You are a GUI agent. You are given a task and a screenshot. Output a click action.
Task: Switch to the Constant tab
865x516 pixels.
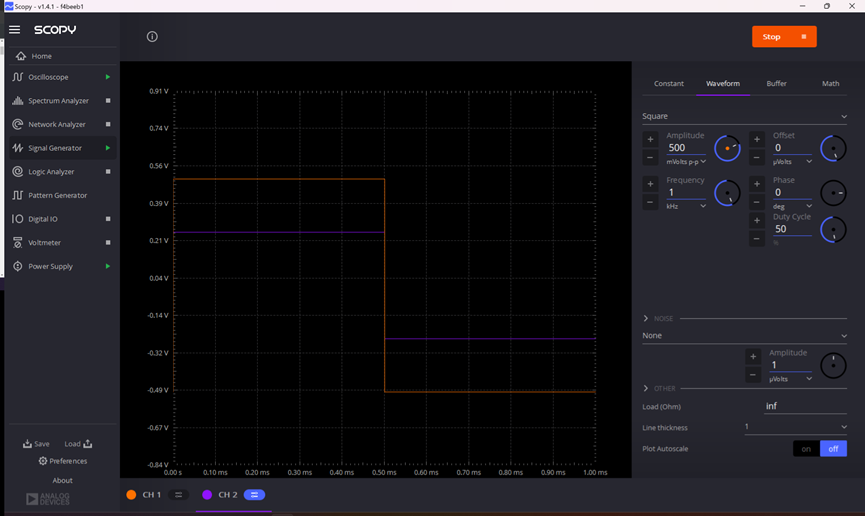click(x=669, y=84)
